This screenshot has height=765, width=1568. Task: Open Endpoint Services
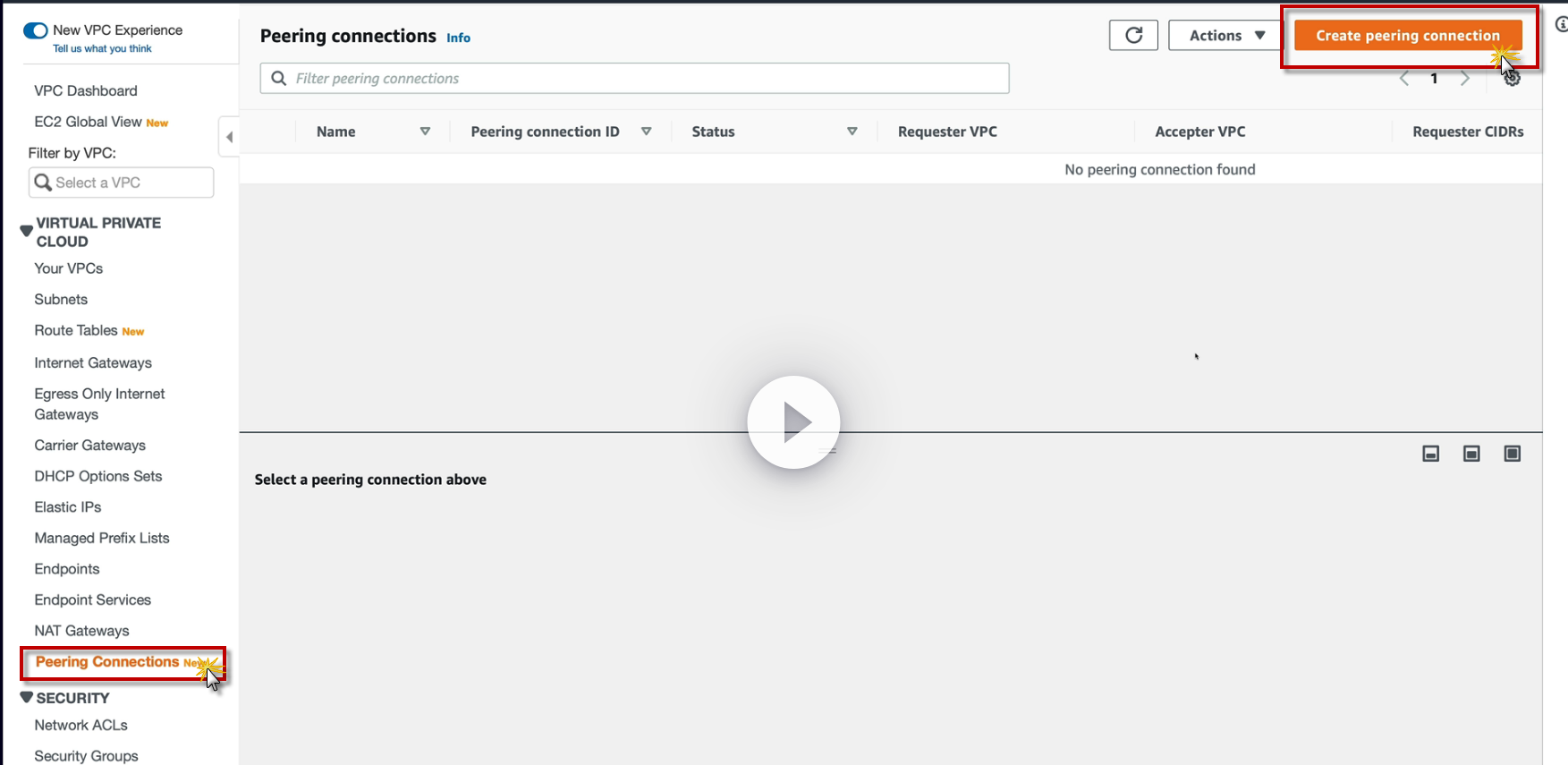click(93, 599)
